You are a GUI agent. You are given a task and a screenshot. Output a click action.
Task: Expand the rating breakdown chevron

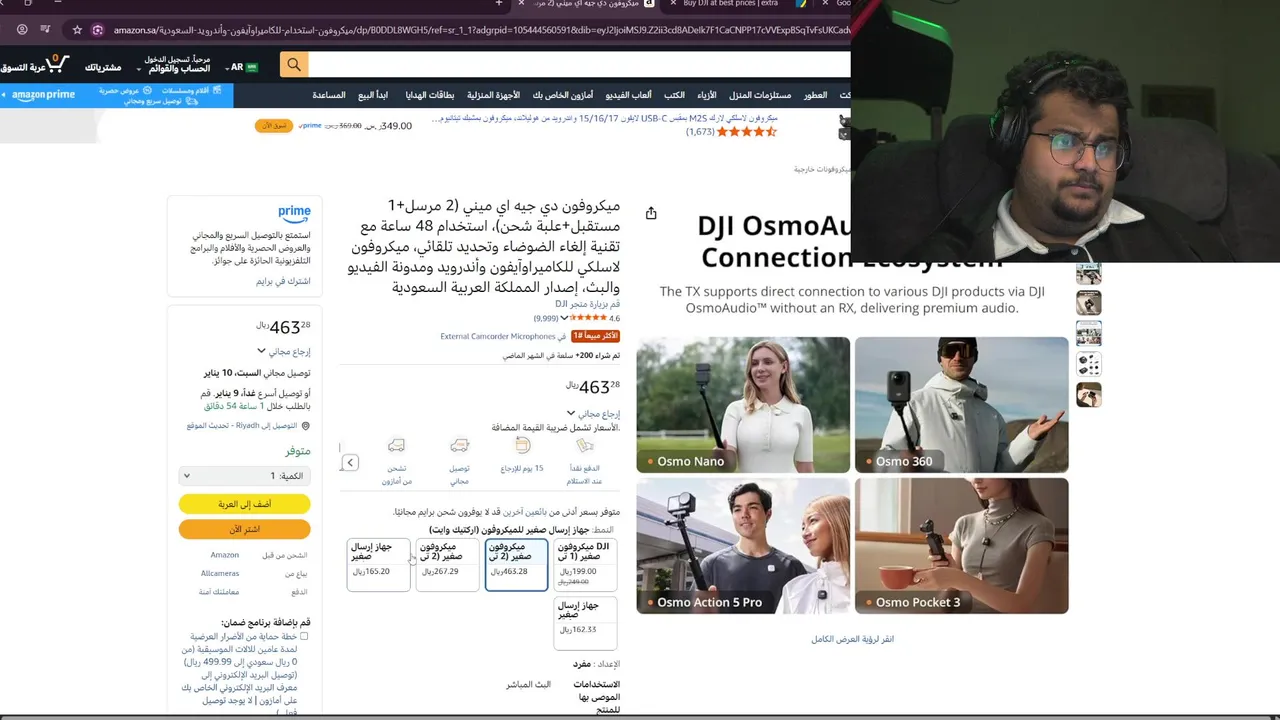564,318
